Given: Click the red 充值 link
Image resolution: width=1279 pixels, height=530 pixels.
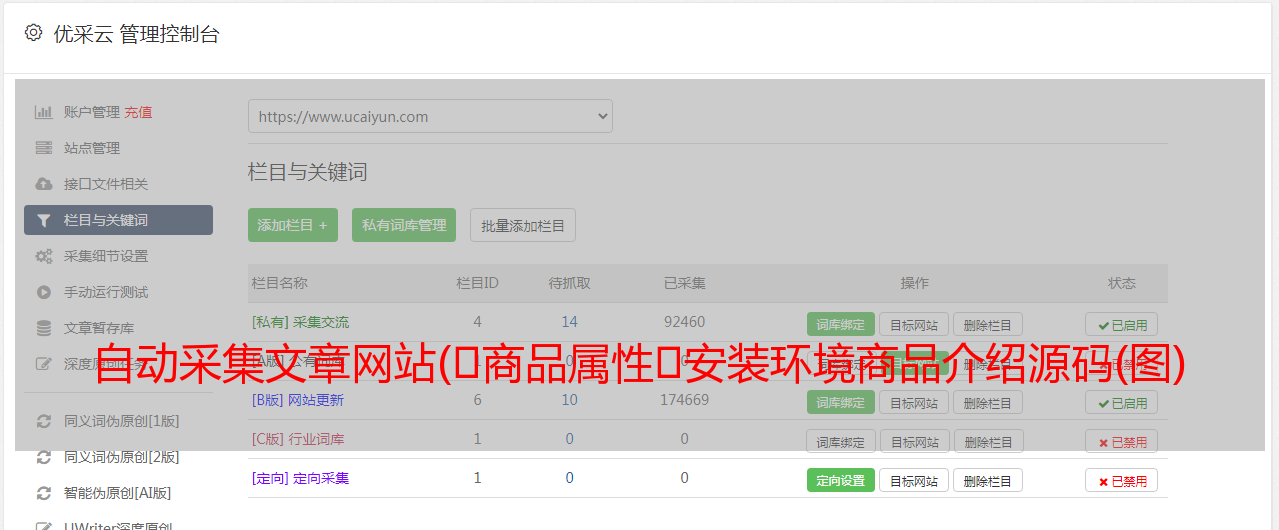Looking at the screenshot, I should (x=139, y=112).
